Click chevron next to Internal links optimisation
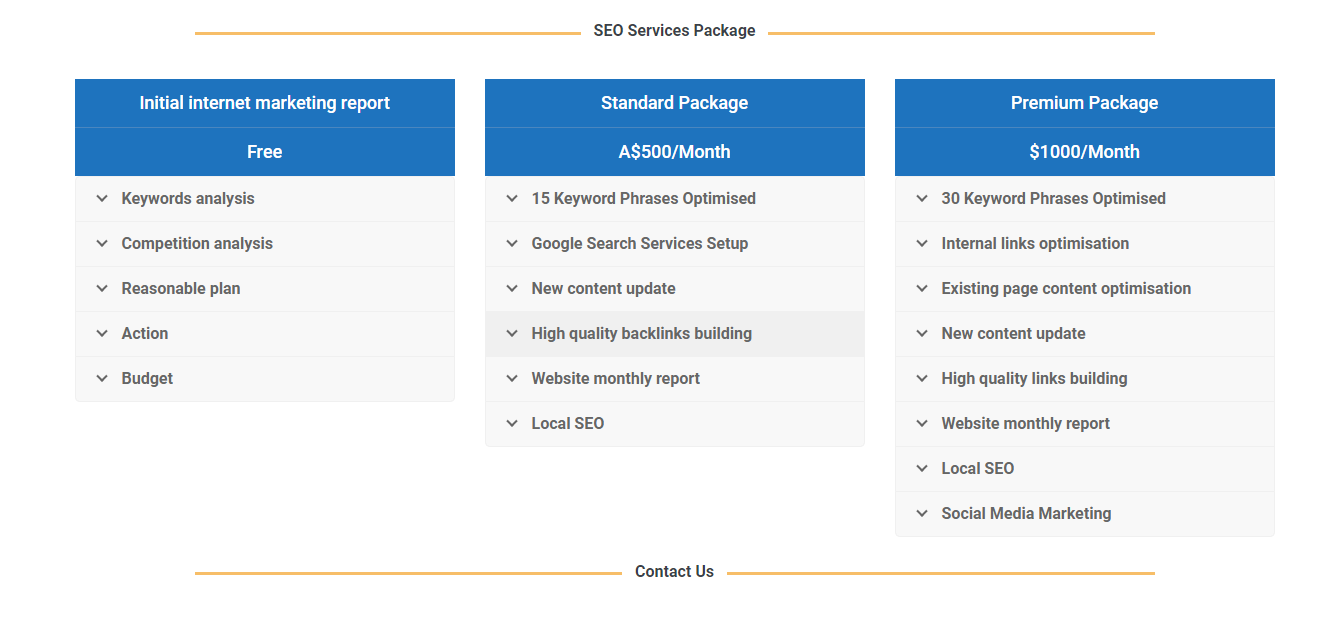 pos(922,244)
